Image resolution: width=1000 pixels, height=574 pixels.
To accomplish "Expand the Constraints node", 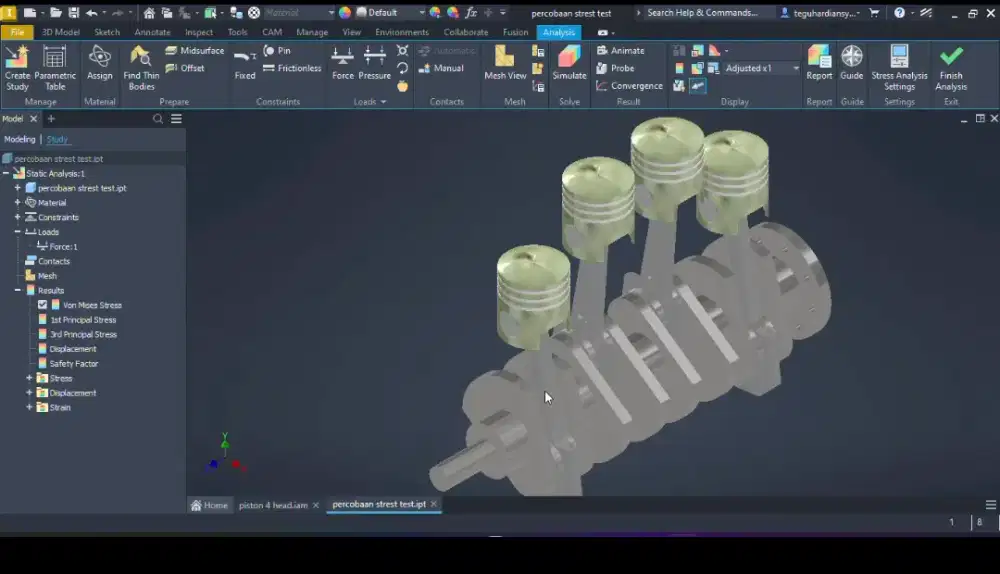I will tap(18, 217).
